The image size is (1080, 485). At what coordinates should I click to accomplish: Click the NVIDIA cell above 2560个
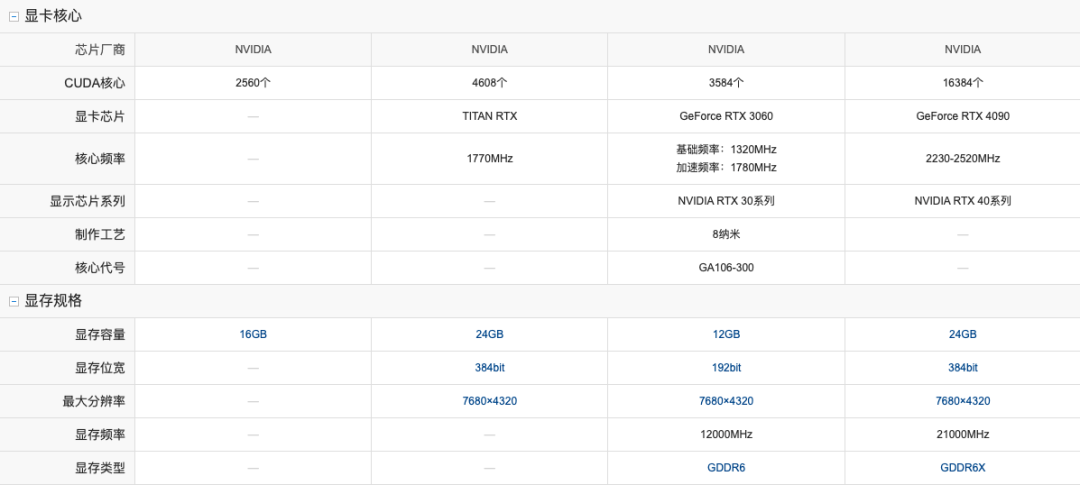253,50
